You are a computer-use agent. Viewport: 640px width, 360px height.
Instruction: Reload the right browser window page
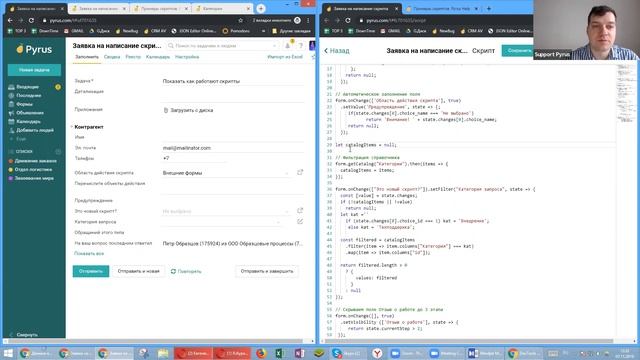348,20
